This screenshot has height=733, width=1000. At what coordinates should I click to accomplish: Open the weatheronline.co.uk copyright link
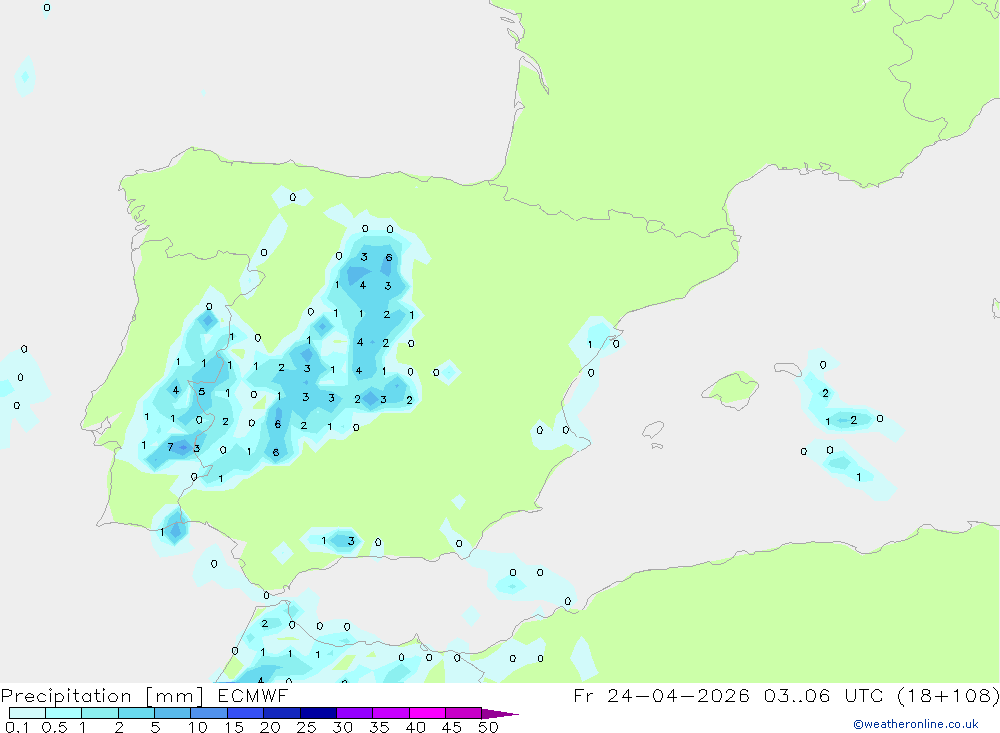click(x=915, y=724)
